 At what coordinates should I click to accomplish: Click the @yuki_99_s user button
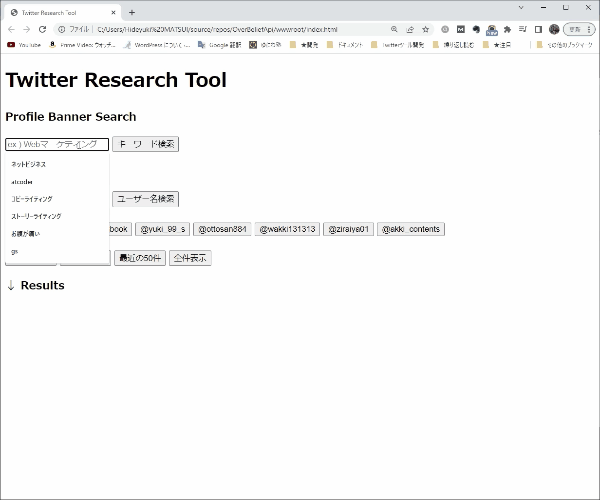[x=162, y=229]
